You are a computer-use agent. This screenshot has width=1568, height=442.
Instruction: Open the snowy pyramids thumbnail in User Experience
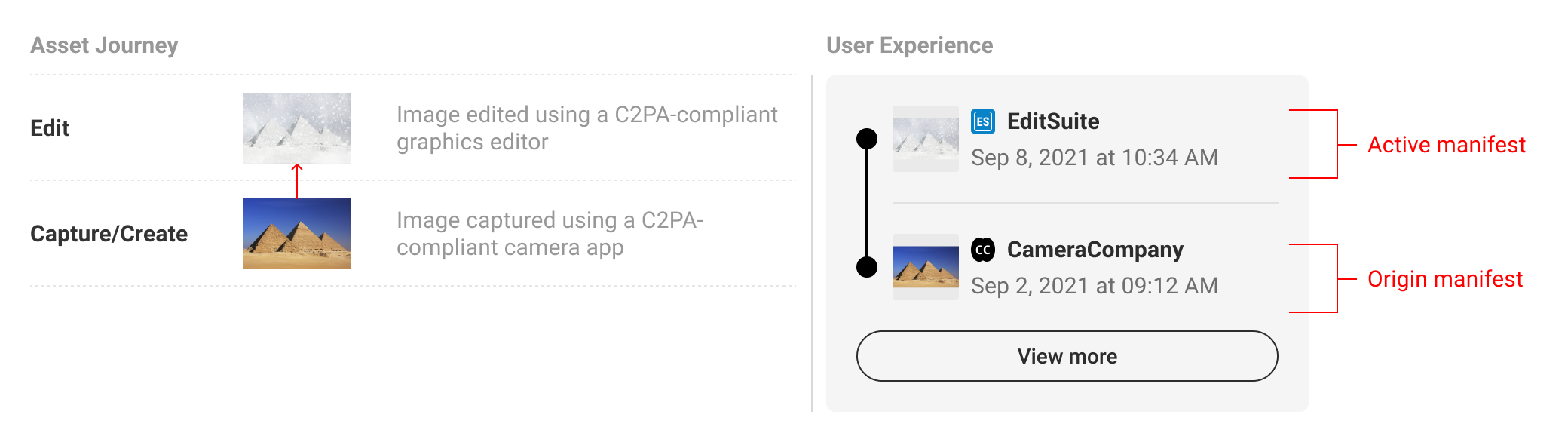point(926,139)
